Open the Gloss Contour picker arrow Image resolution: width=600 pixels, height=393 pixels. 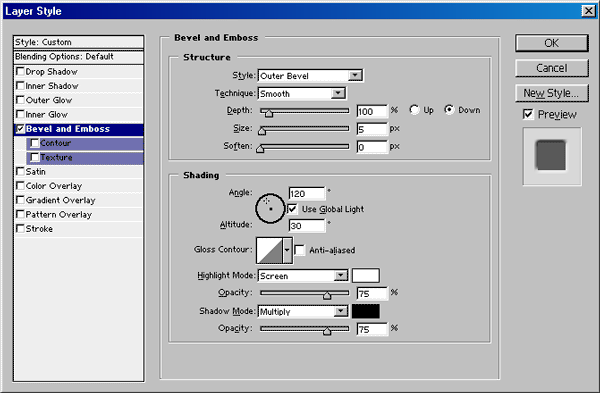click(x=287, y=250)
